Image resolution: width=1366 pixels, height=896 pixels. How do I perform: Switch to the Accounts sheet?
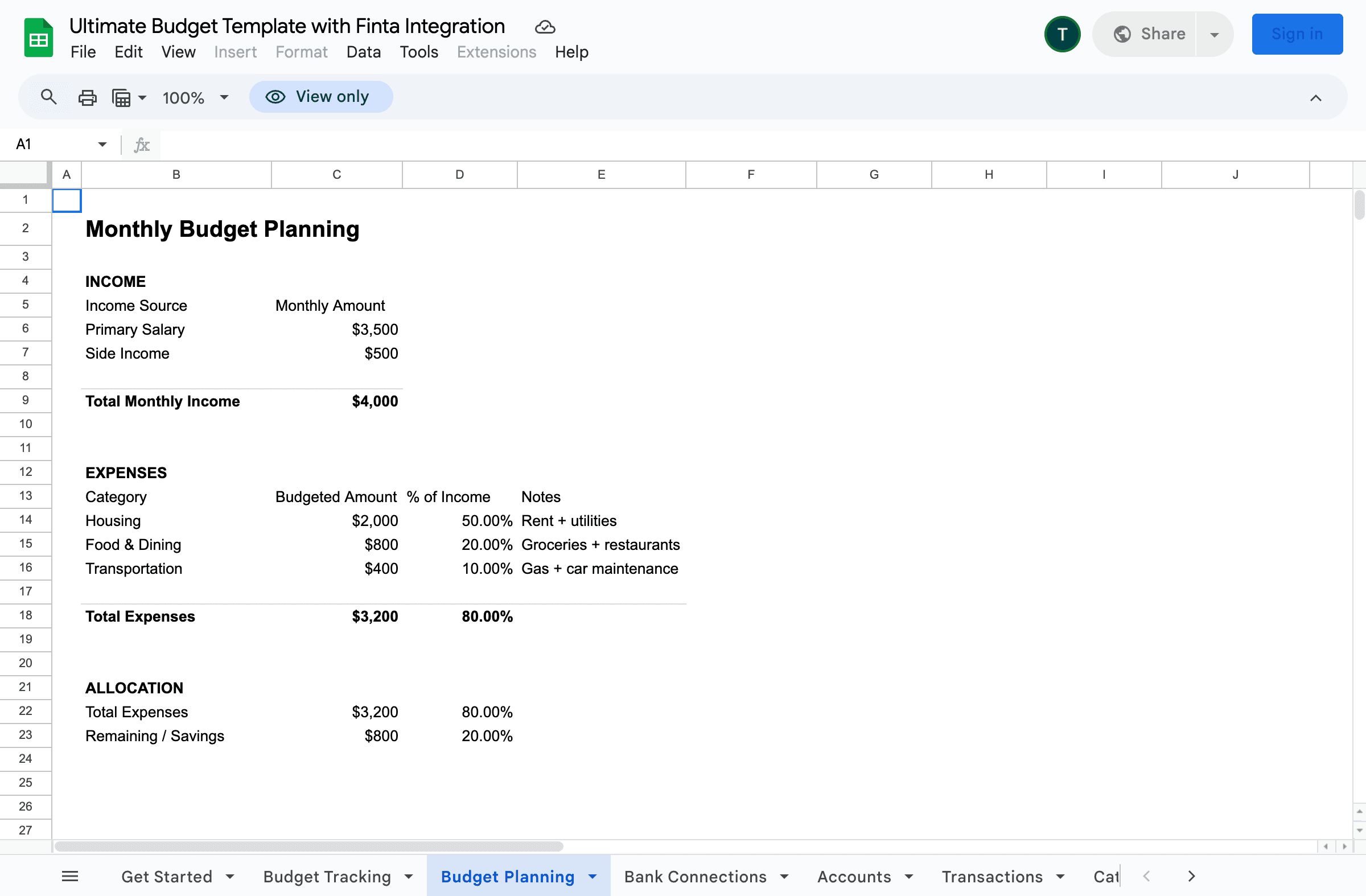click(854, 877)
